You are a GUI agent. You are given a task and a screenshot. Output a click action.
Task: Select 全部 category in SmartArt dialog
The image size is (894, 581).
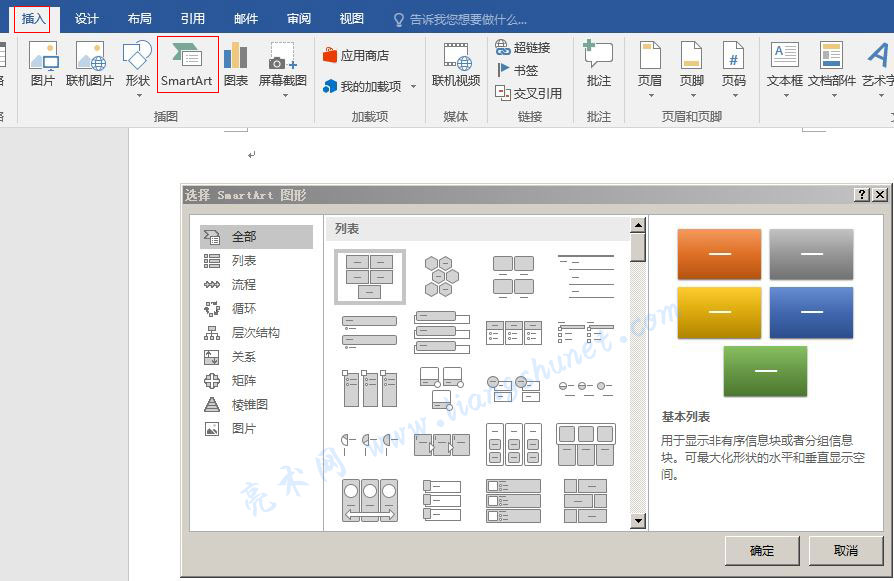coord(256,237)
